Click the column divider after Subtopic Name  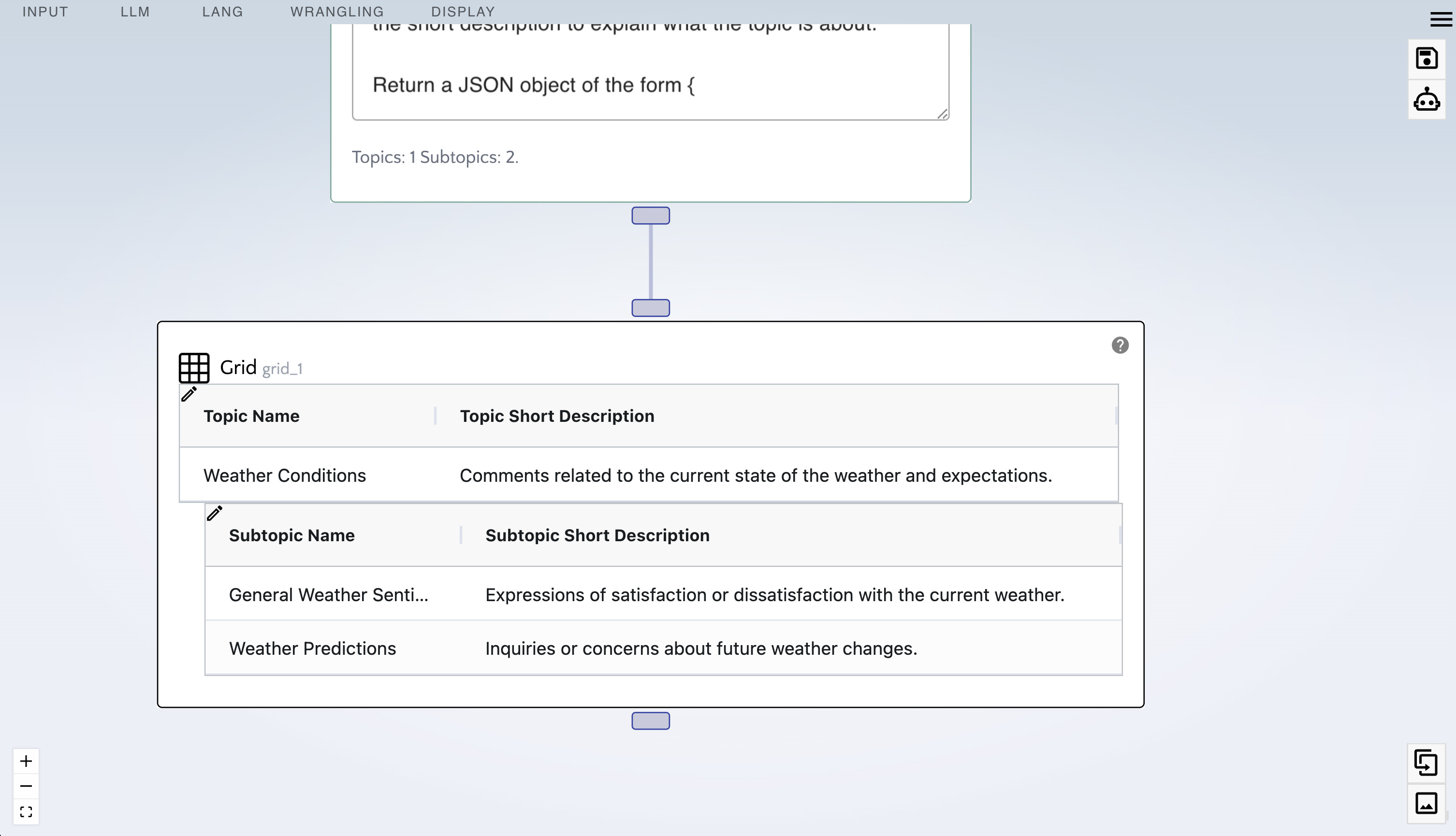(x=461, y=535)
